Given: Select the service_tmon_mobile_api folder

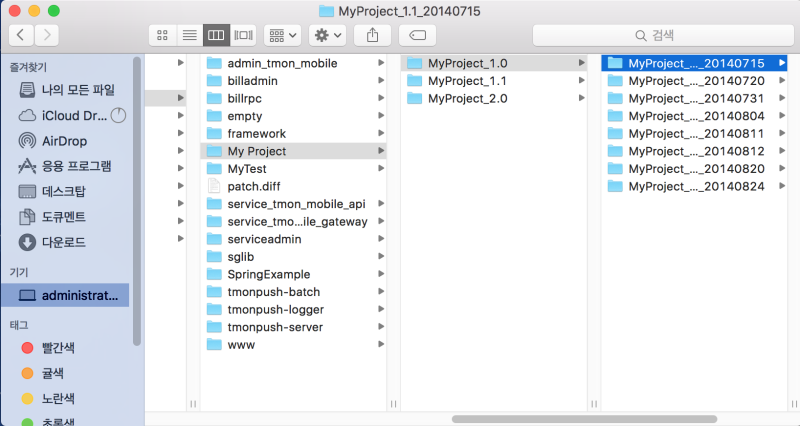Looking at the screenshot, I should tap(293, 204).
